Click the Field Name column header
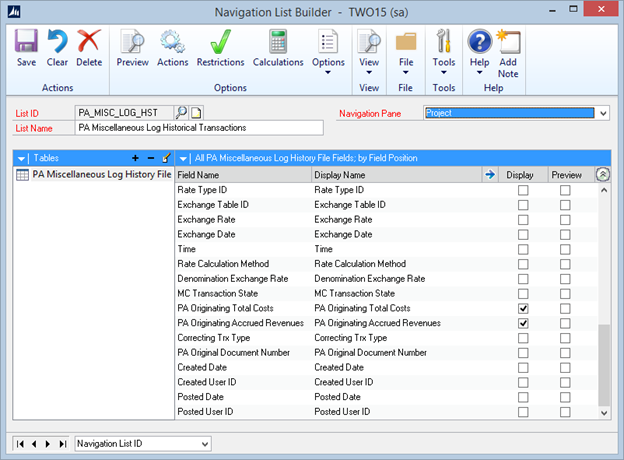The image size is (624, 460). [x=243, y=175]
